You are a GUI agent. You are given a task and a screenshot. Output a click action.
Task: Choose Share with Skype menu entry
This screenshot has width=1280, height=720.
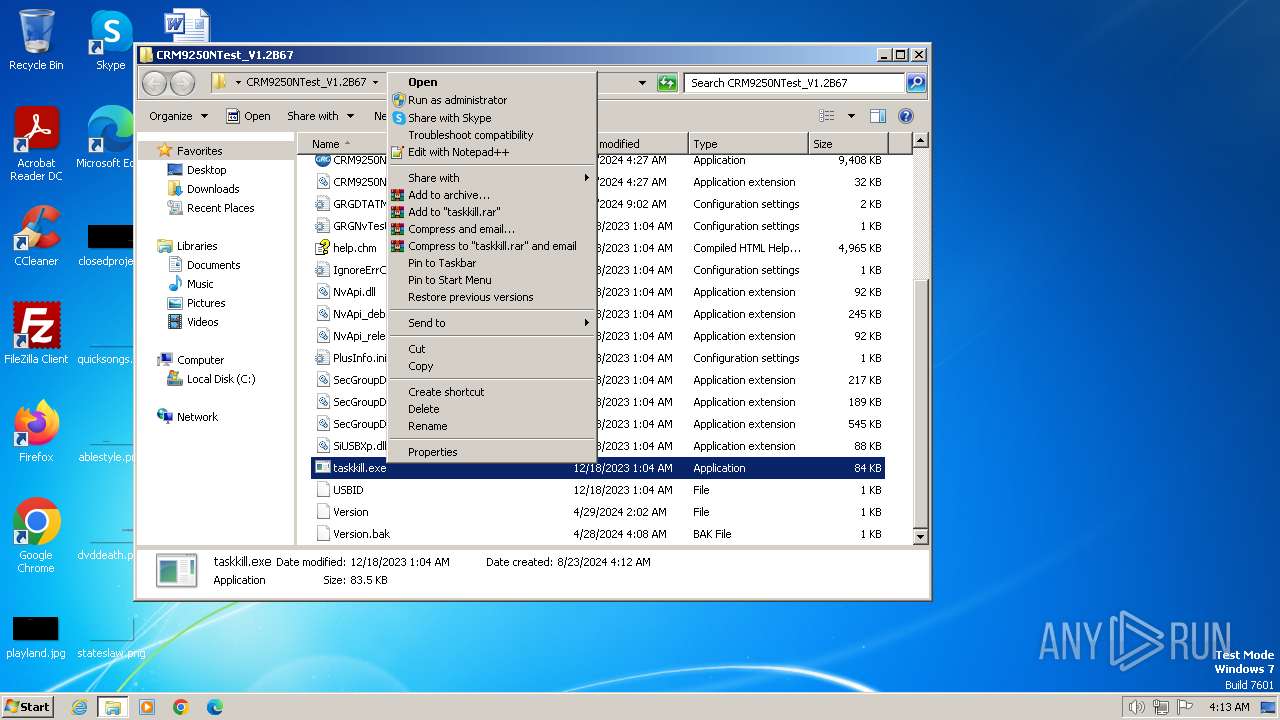coord(449,118)
